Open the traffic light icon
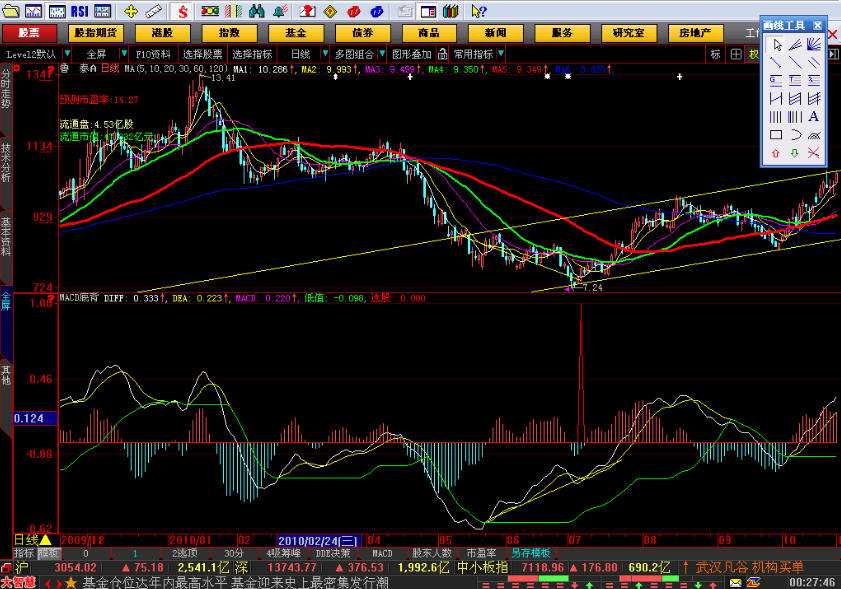 [x=210, y=10]
